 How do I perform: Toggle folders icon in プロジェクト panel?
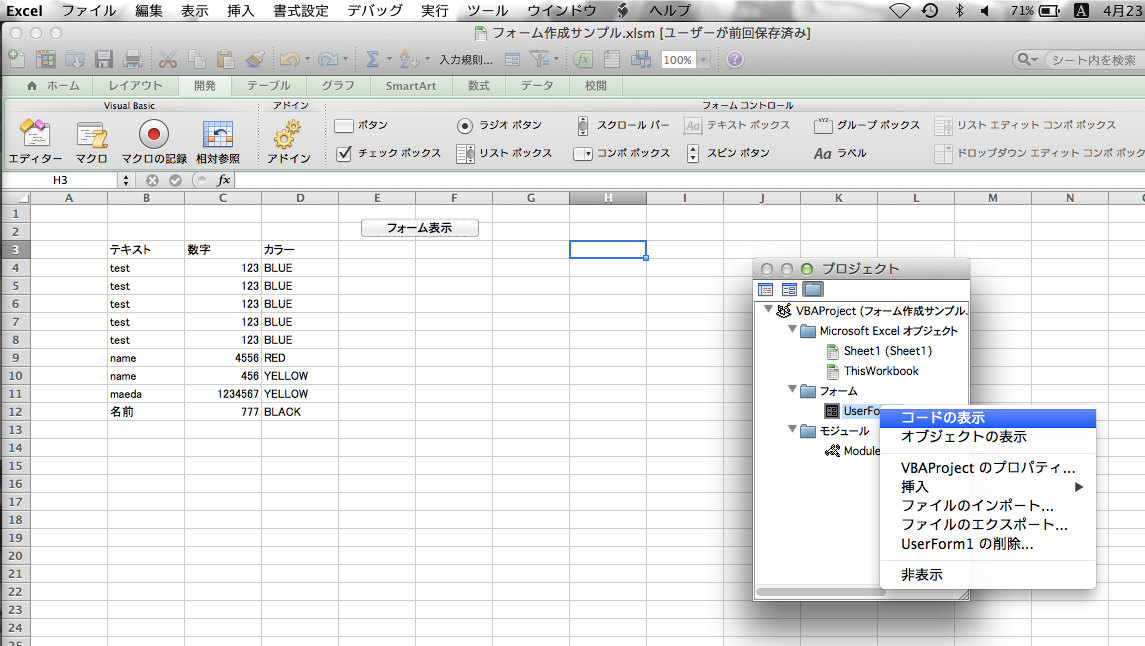pyautogui.click(x=813, y=289)
